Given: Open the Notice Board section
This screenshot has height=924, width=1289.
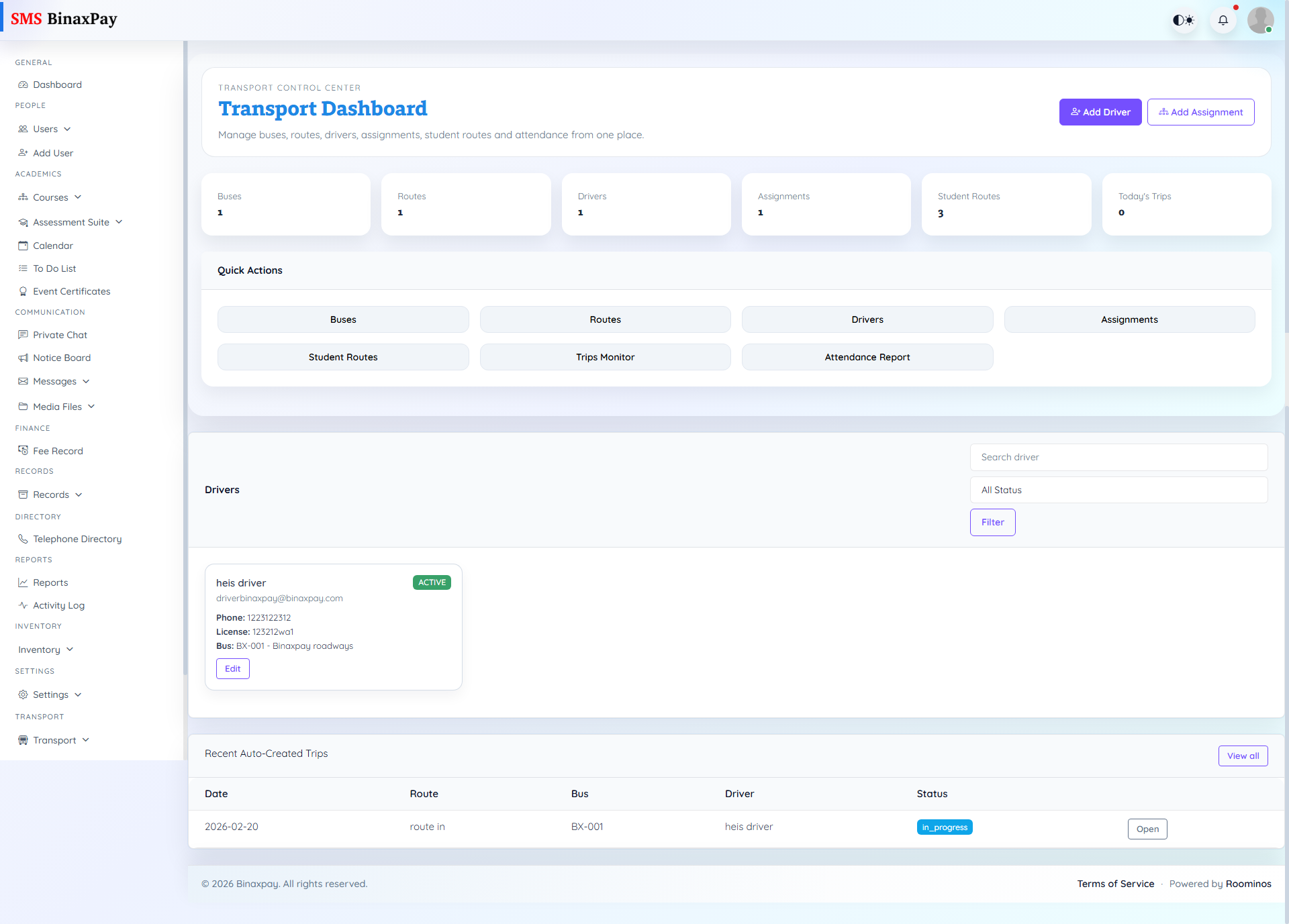Looking at the screenshot, I should 62,358.
